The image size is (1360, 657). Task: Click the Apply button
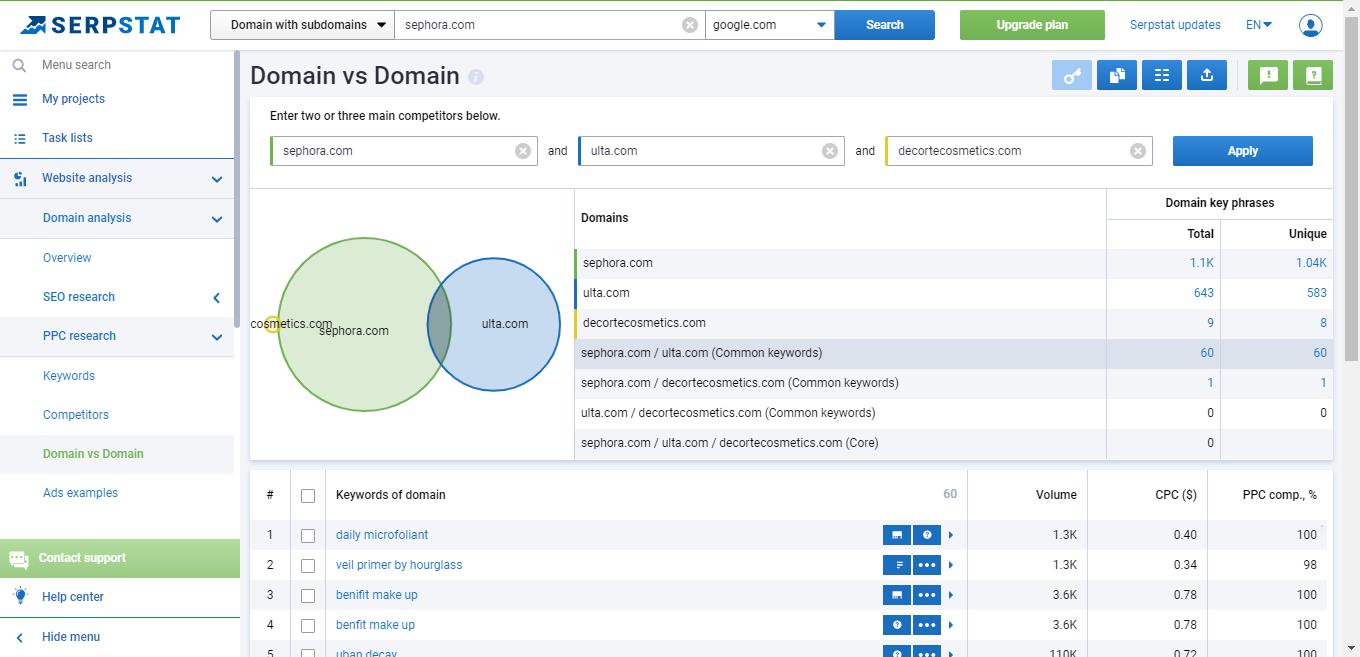[x=1243, y=151]
